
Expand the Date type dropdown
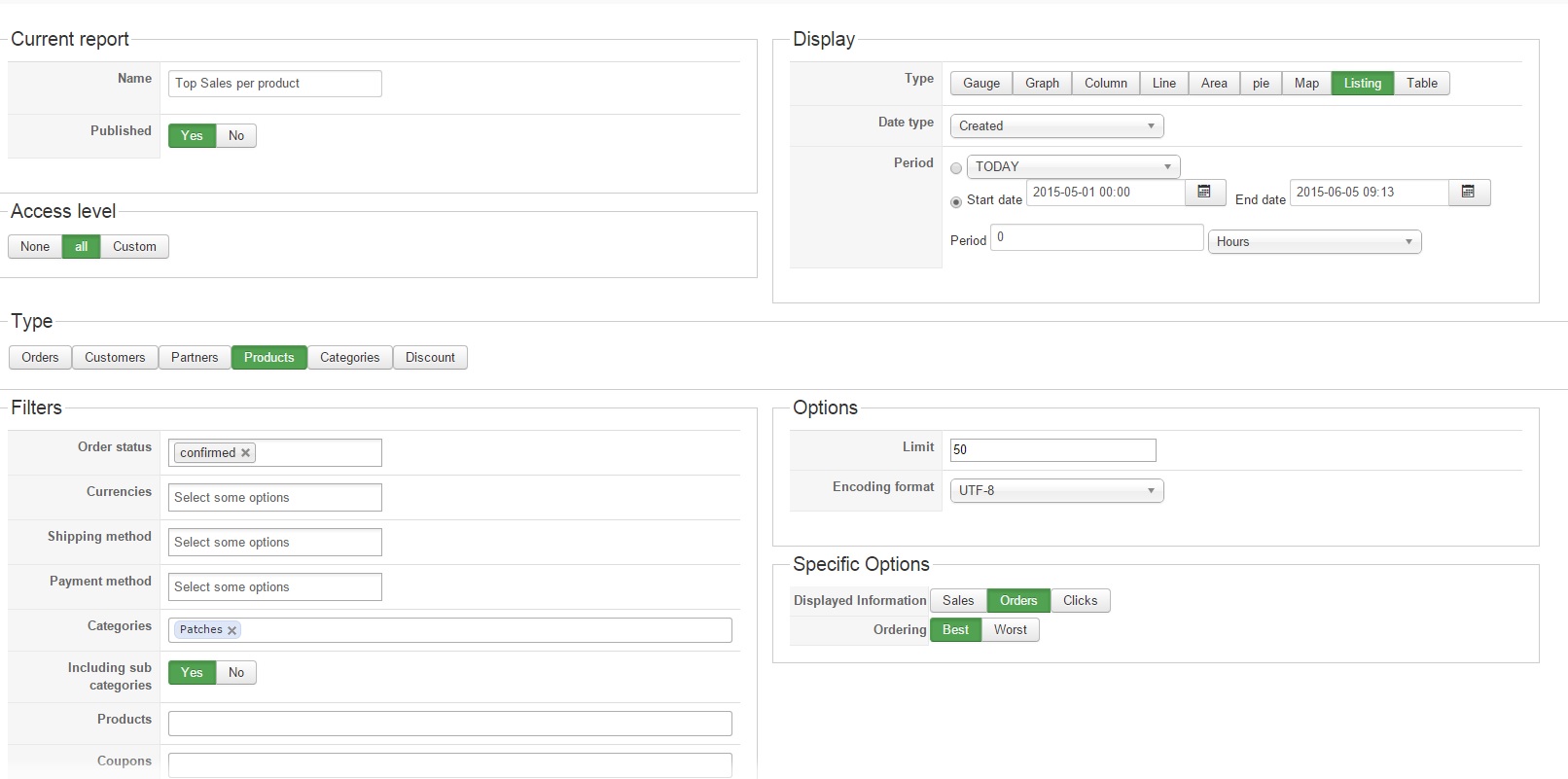1056,126
